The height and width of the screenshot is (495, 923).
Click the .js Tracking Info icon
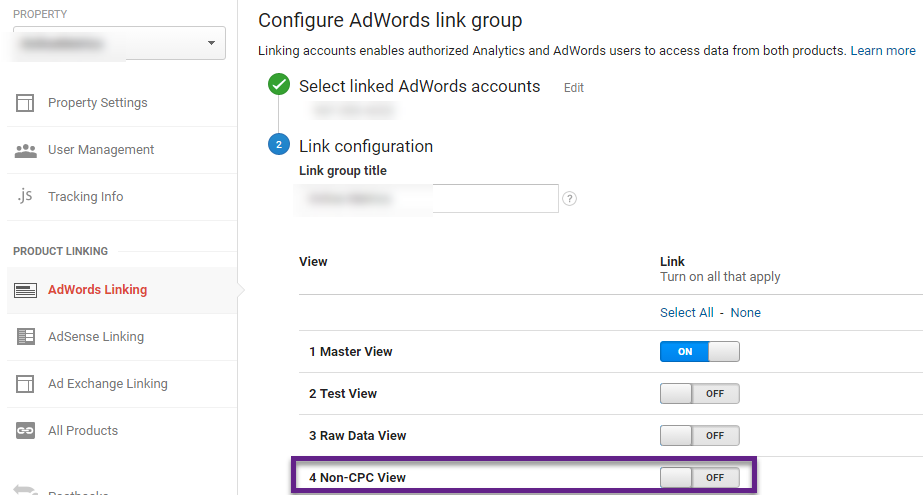click(x=25, y=196)
